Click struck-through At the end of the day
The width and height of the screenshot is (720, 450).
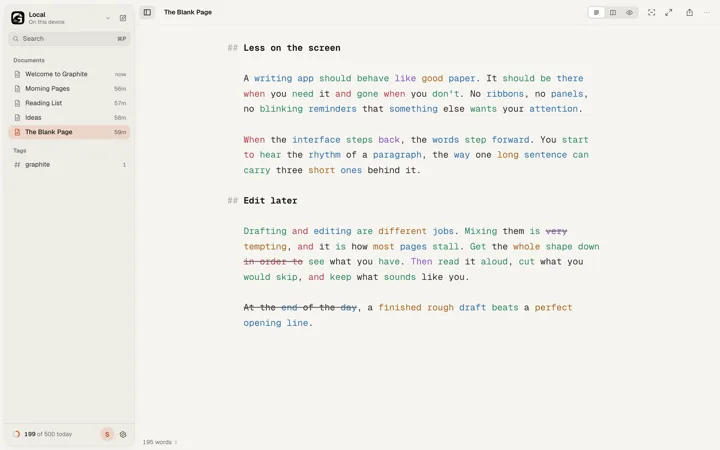[300, 308]
